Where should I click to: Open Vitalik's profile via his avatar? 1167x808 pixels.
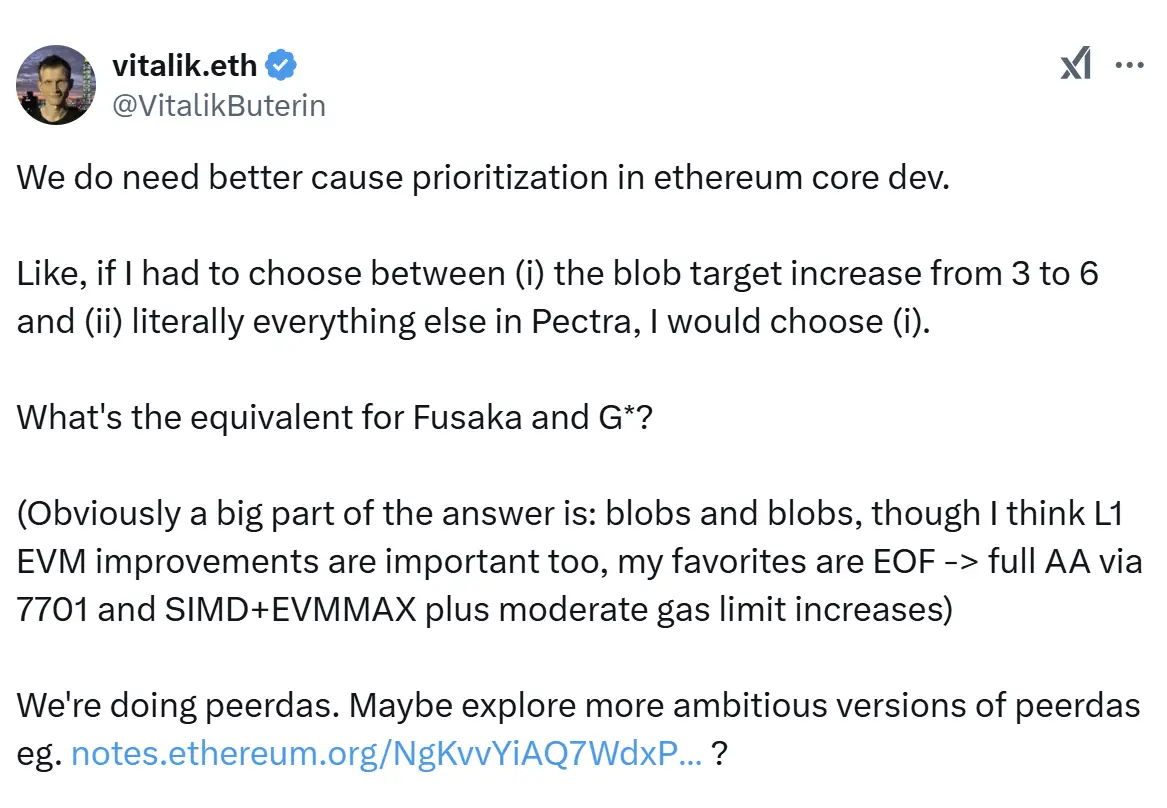coord(56,85)
